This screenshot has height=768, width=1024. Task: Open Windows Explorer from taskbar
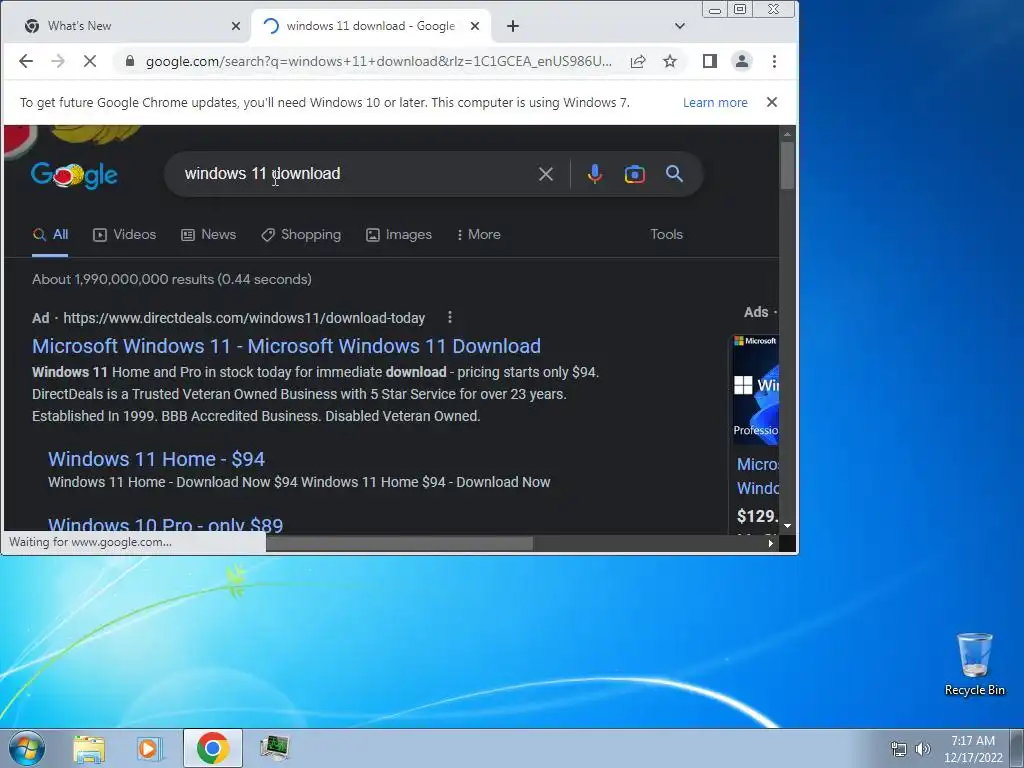[x=89, y=748]
